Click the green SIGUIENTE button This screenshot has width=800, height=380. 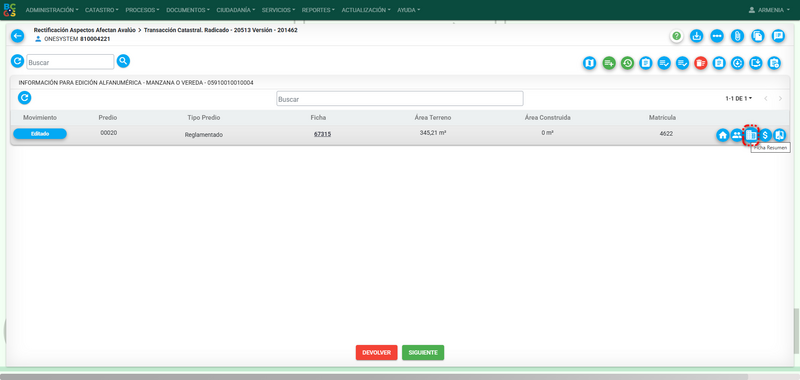423,352
